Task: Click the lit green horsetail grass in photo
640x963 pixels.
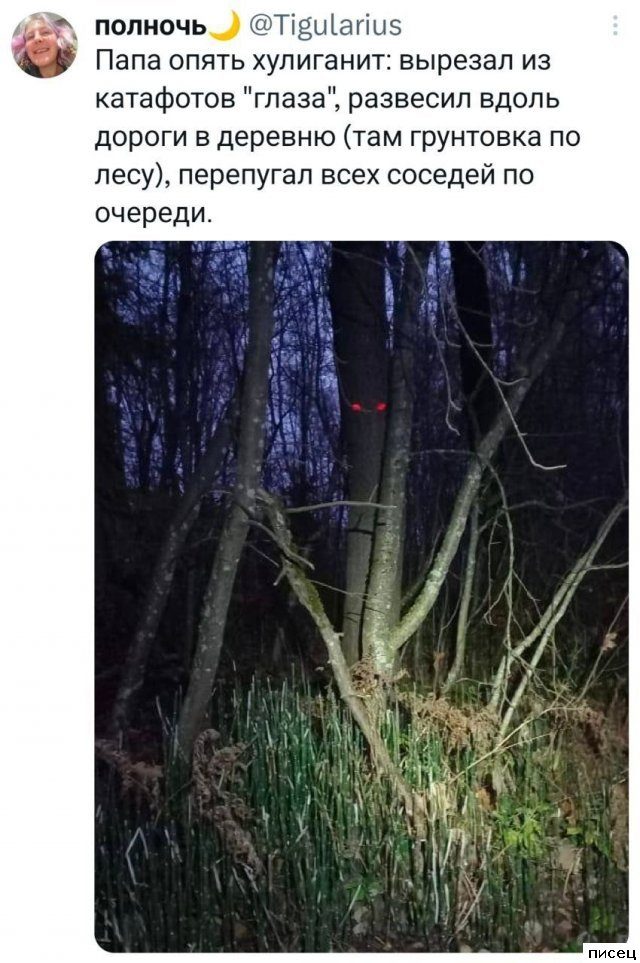Action: coord(307,798)
